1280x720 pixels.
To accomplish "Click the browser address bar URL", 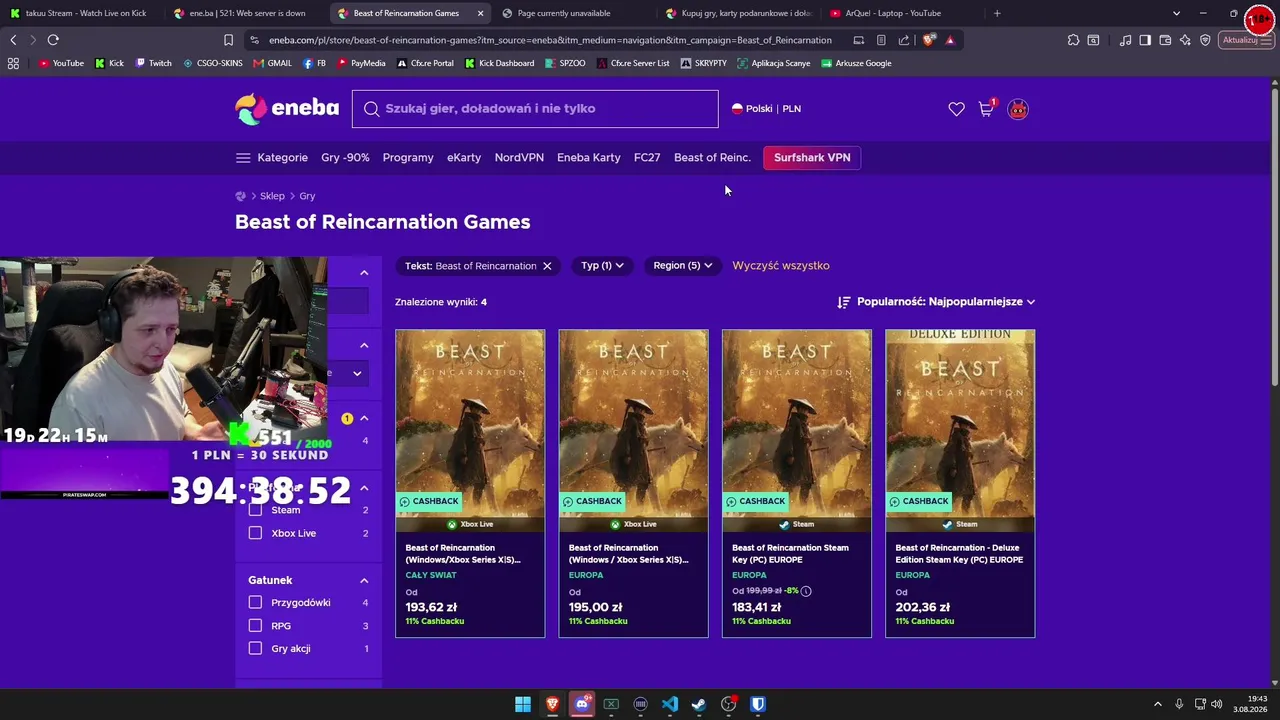I will [x=550, y=40].
